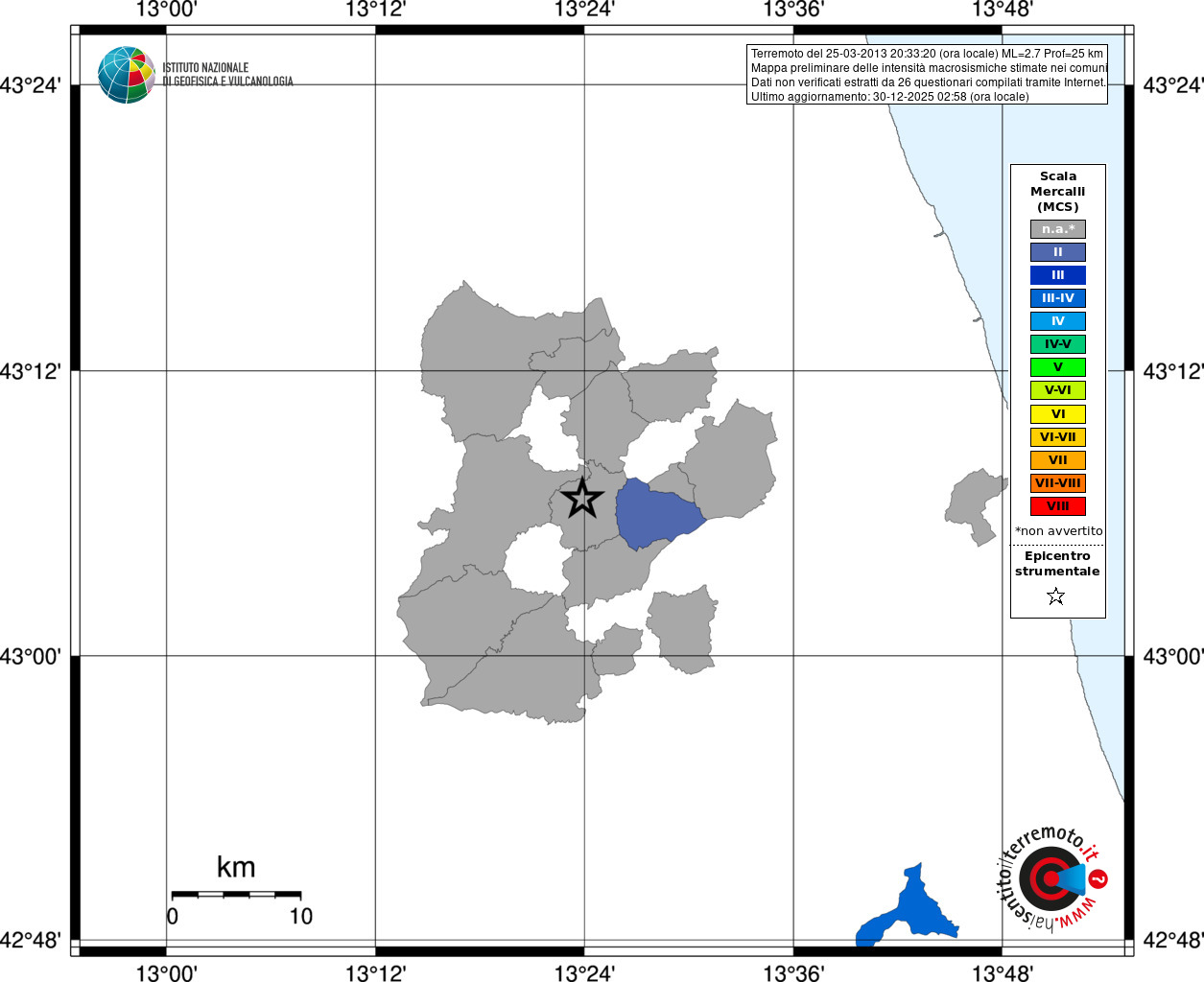Image resolution: width=1204 pixels, height=982 pixels.
Task: Click the bottom axis label 13°12'
Action: 375,973
